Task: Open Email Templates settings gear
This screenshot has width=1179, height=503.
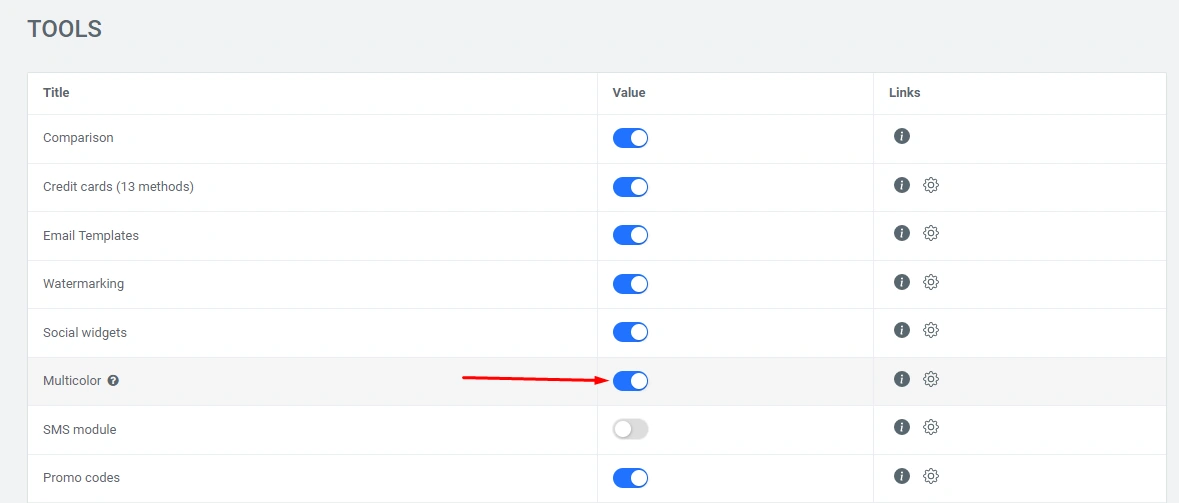Action: click(931, 233)
